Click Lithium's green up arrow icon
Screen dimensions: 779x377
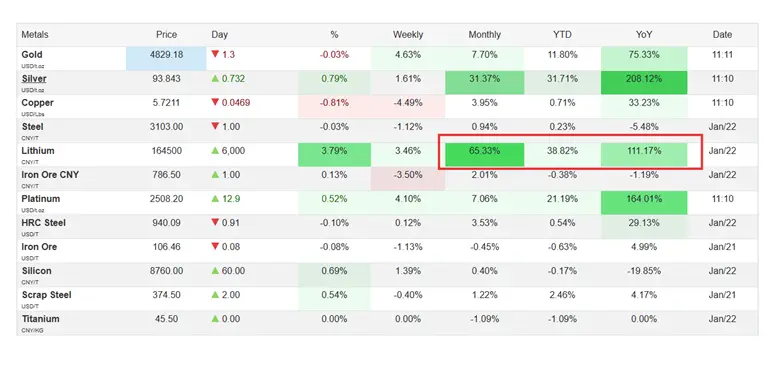coord(215,151)
